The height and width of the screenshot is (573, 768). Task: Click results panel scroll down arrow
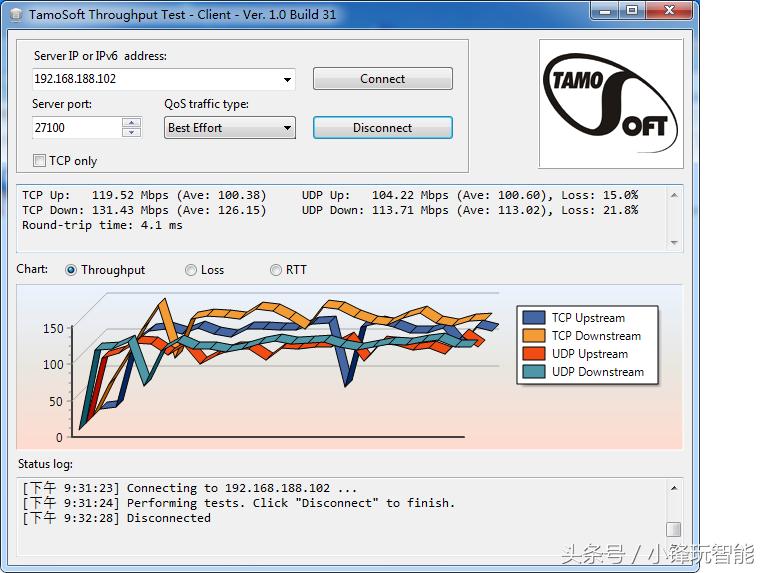[674, 243]
